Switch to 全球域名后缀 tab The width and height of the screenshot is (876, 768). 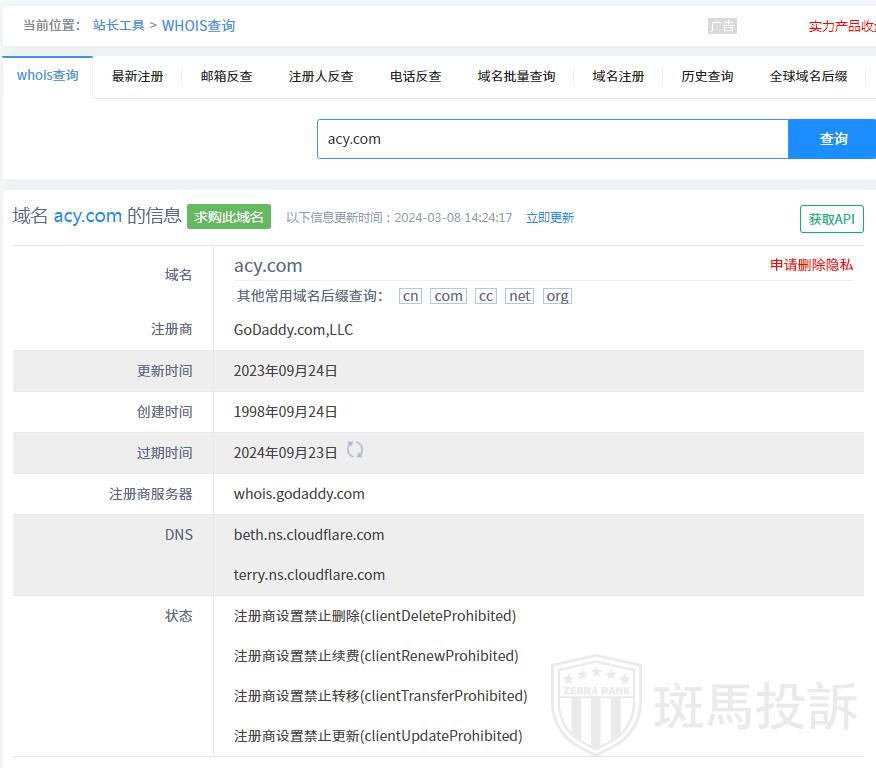(808, 77)
